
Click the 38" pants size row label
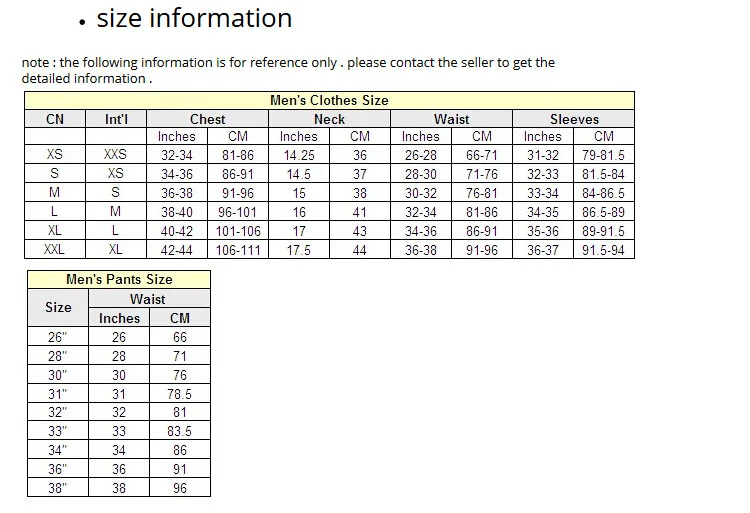point(58,489)
